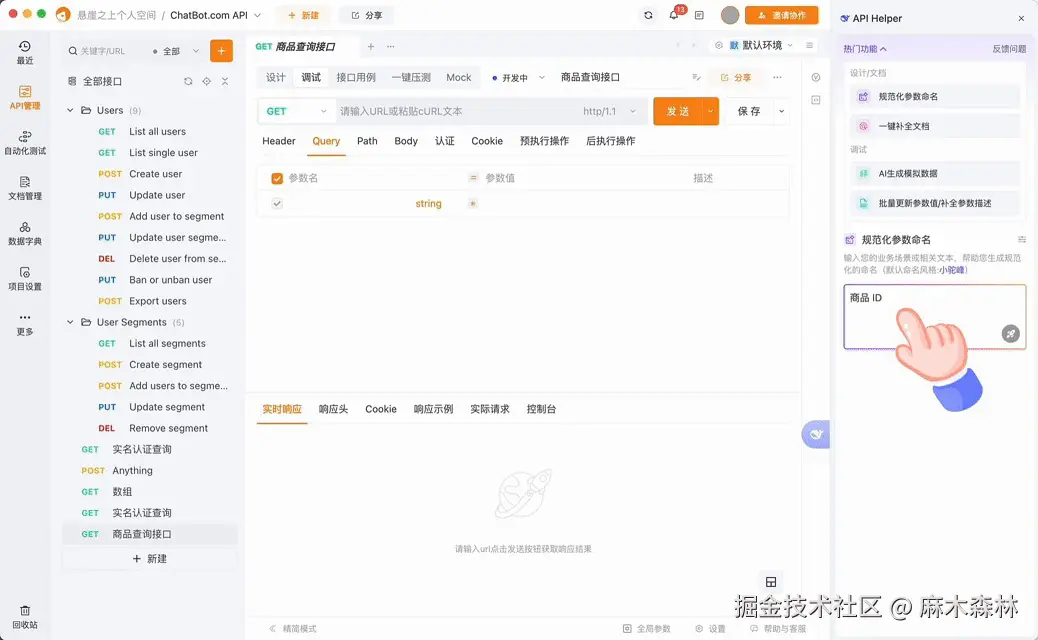
Task: Open the GET method dropdown
Action: (x=296, y=111)
